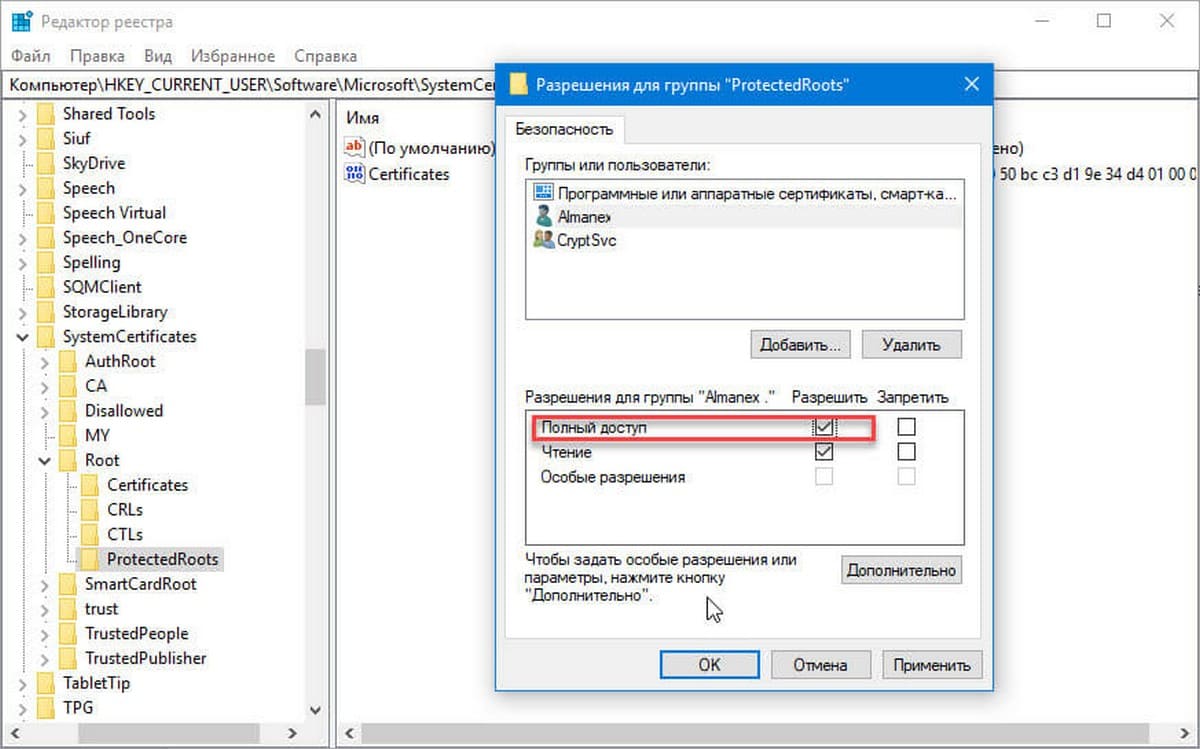Click the binary value icon for Certificates
Viewport: 1200px width, 749px height.
[354, 174]
